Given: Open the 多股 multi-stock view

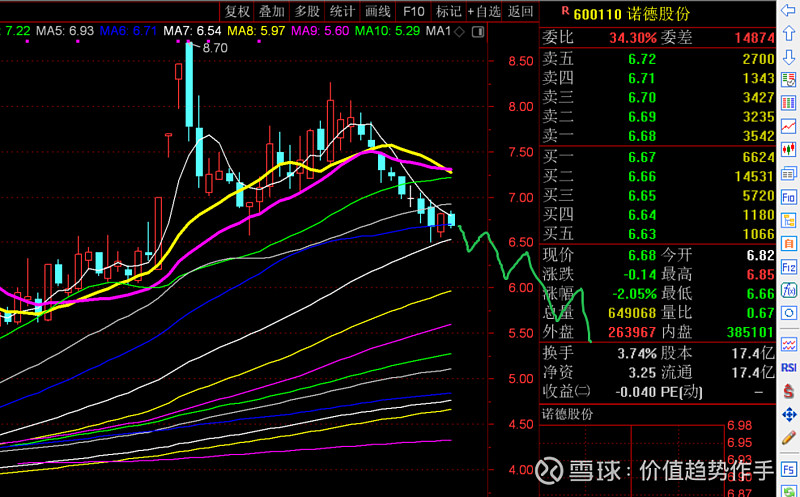Looking at the screenshot, I should (307, 11).
